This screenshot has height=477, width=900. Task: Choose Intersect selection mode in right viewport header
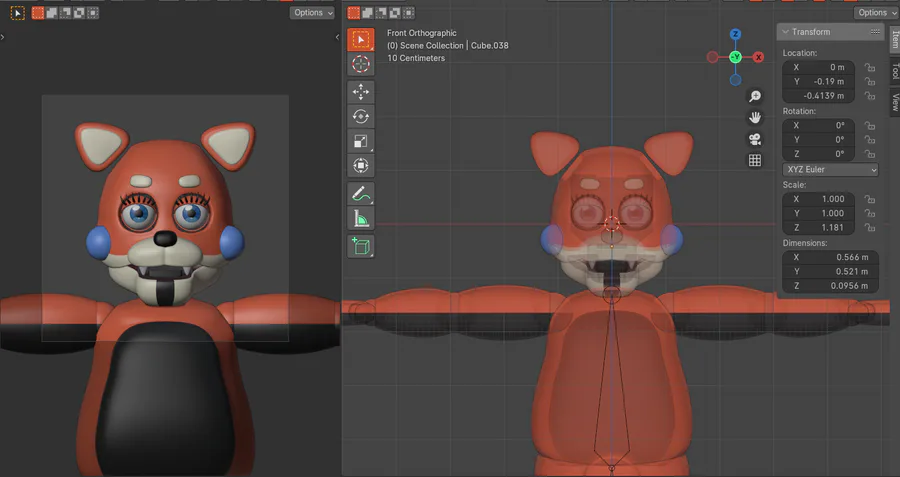(x=409, y=13)
